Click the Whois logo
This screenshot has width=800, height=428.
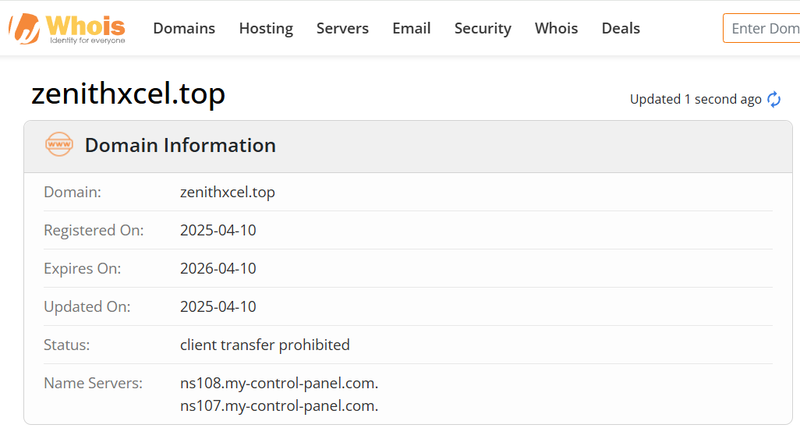tap(67, 29)
